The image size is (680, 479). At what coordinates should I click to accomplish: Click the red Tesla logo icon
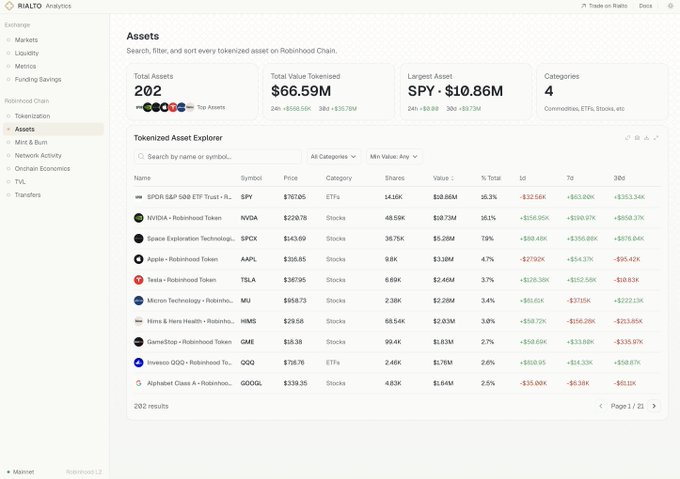[x=139, y=280]
